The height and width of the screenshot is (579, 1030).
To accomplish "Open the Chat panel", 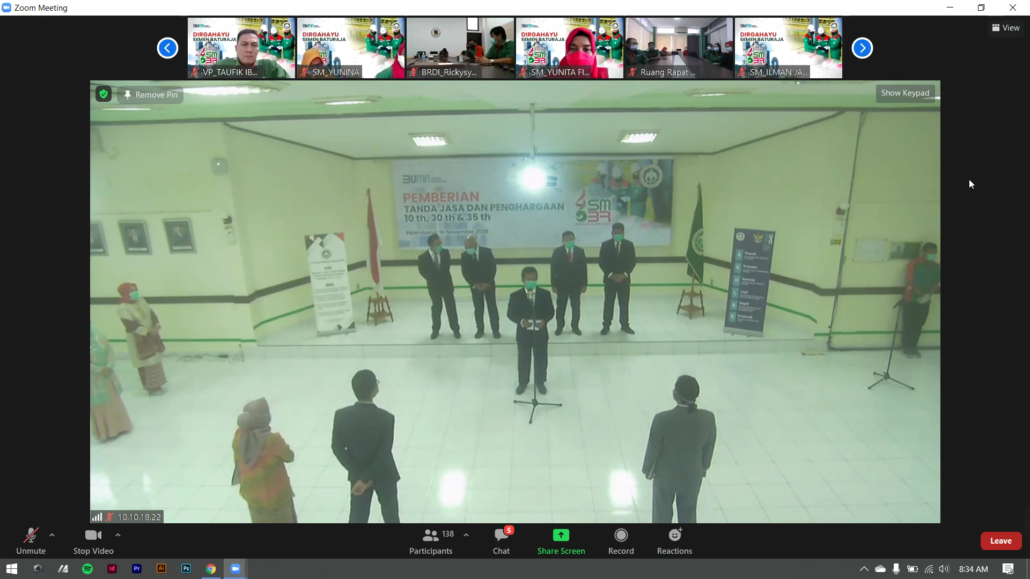I will 501,540.
